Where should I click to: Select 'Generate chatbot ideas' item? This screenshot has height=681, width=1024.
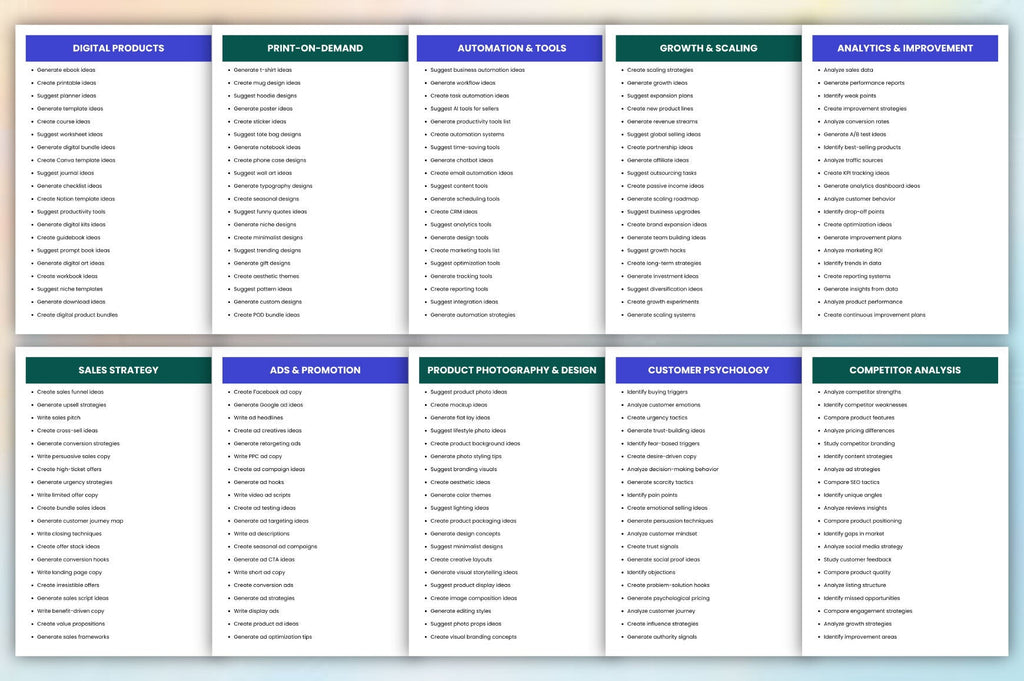(x=462, y=160)
